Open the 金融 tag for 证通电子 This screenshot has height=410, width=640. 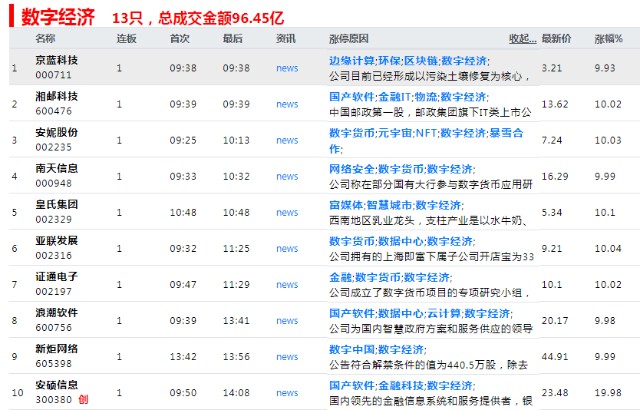340,277
